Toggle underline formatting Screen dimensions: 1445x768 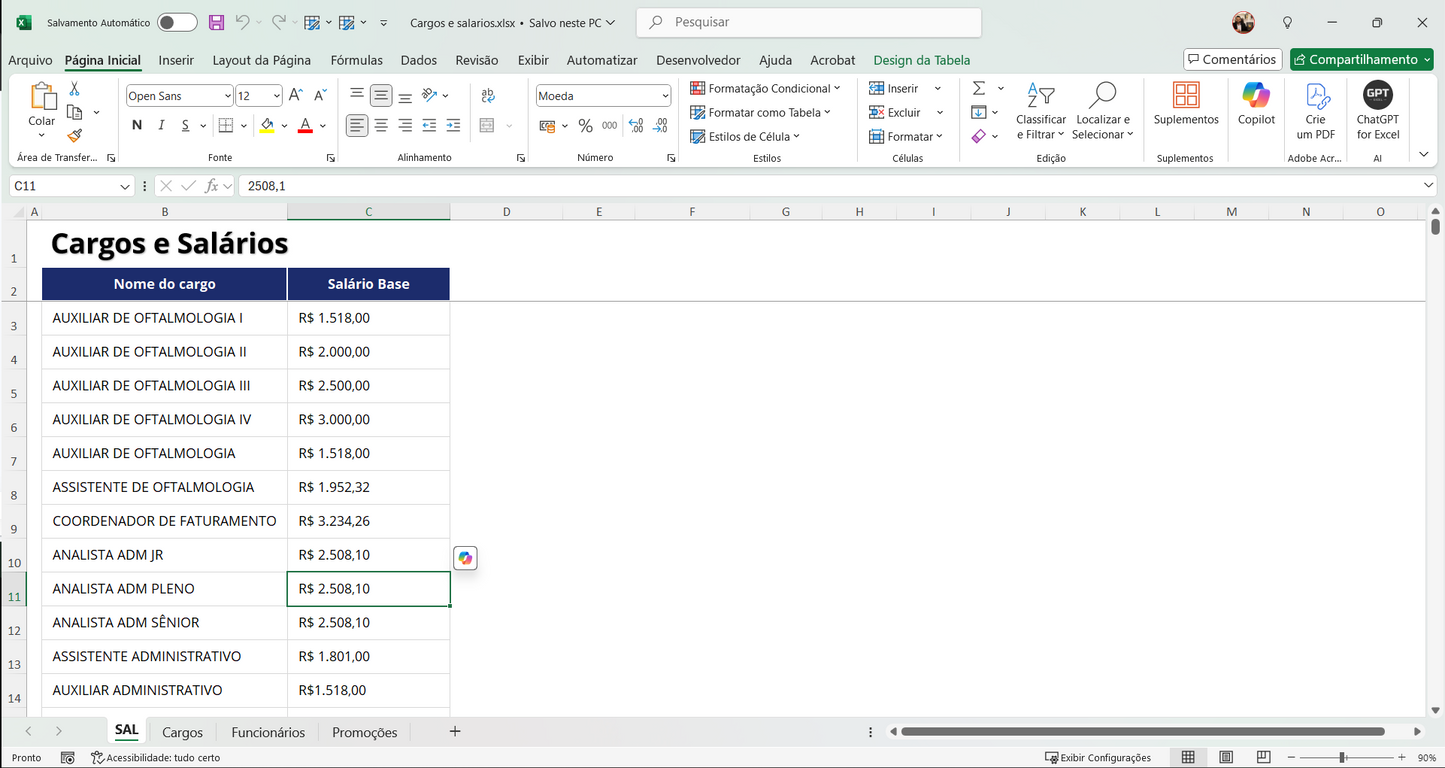tap(183, 125)
